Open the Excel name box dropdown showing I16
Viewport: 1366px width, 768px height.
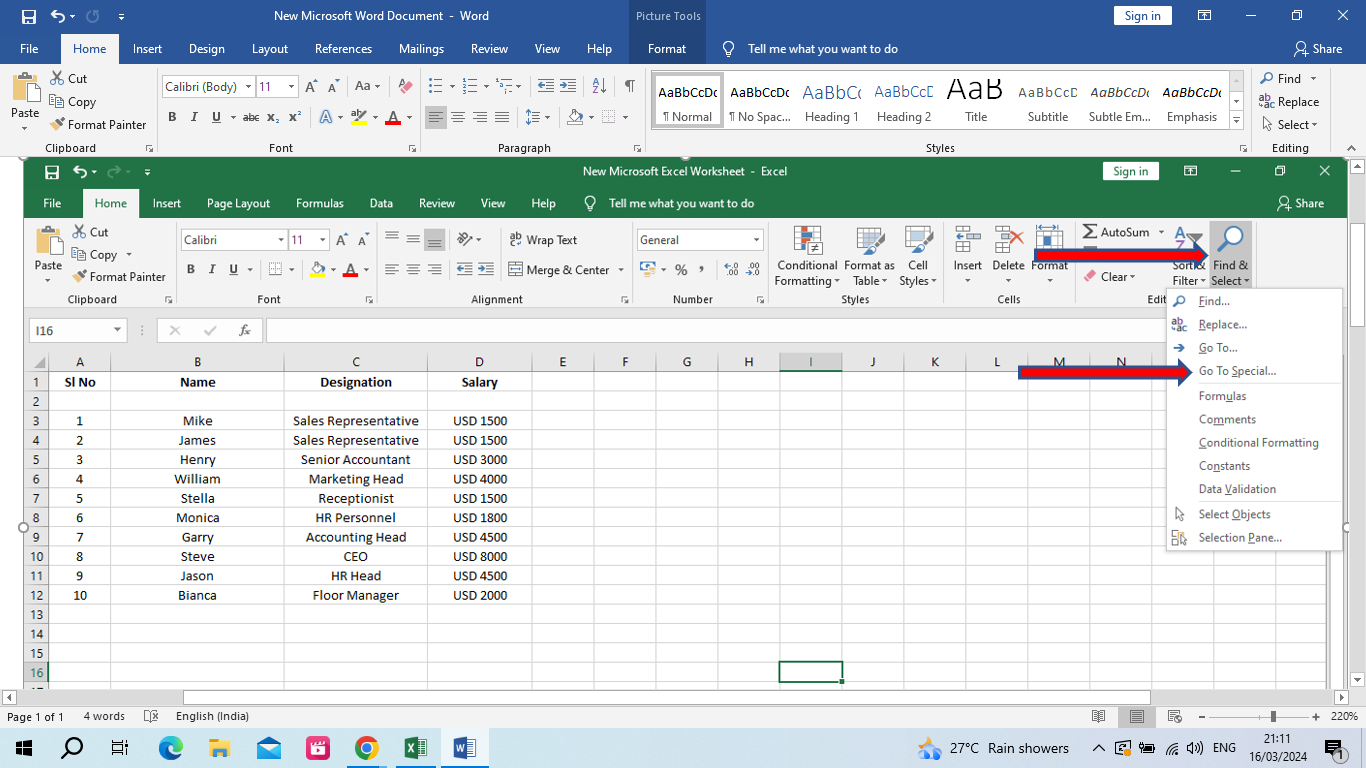pyautogui.click(x=118, y=330)
